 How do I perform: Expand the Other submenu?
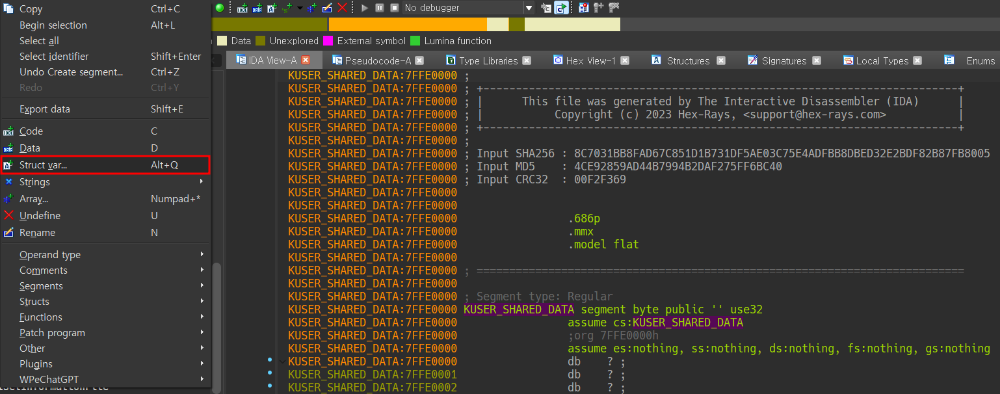coord(105,348)
